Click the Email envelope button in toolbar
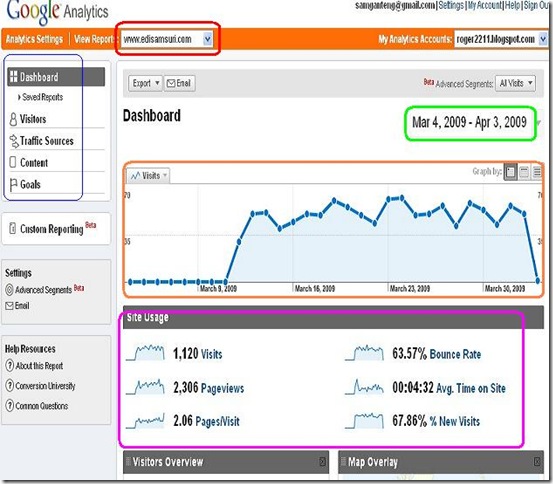Viewport: 553px width, 484px height. (x=180, y=83)
